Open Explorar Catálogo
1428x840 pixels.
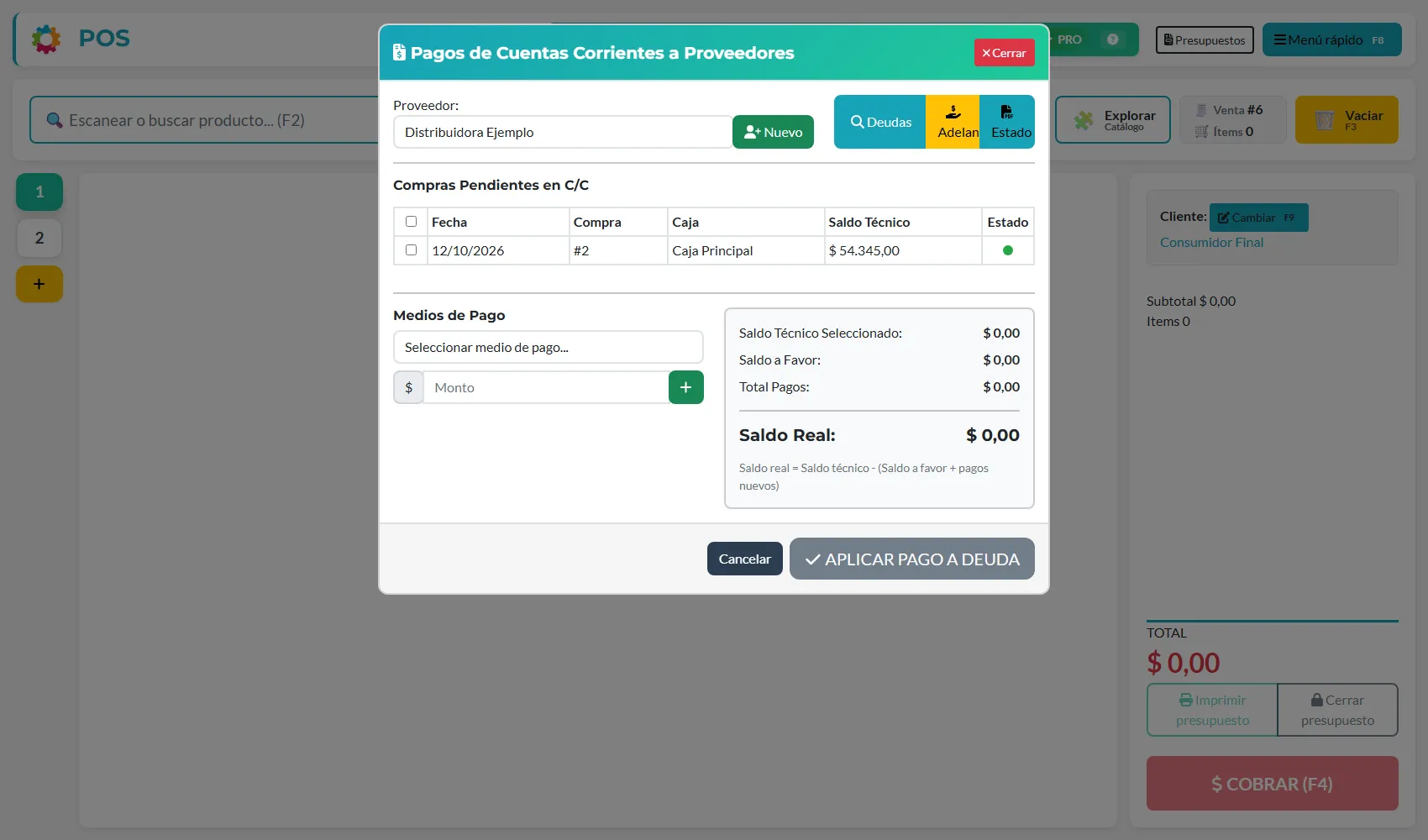pyautogui.click(x=1113, y=120)
